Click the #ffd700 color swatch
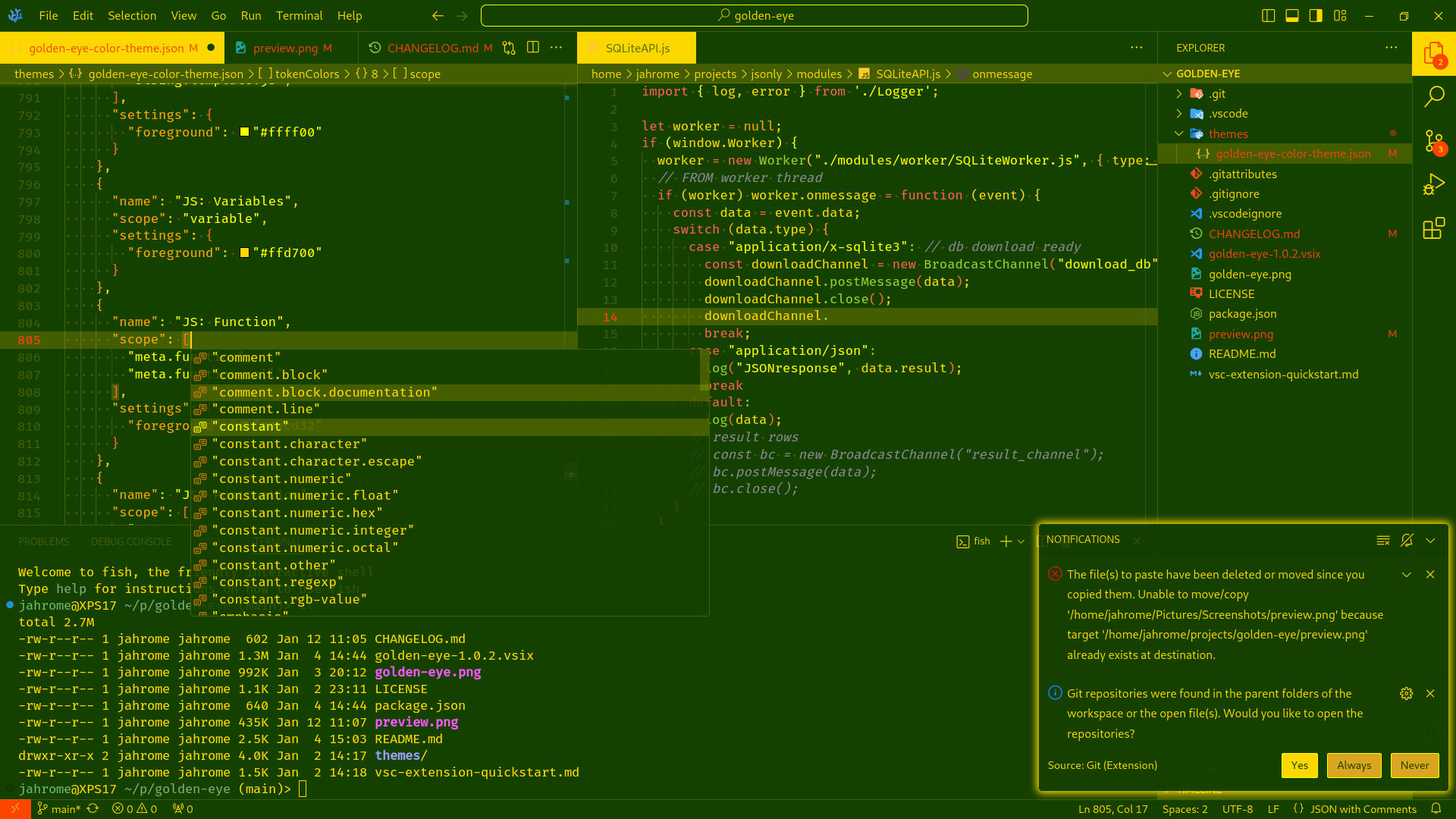1456x819 pixels. coord(244,253)
